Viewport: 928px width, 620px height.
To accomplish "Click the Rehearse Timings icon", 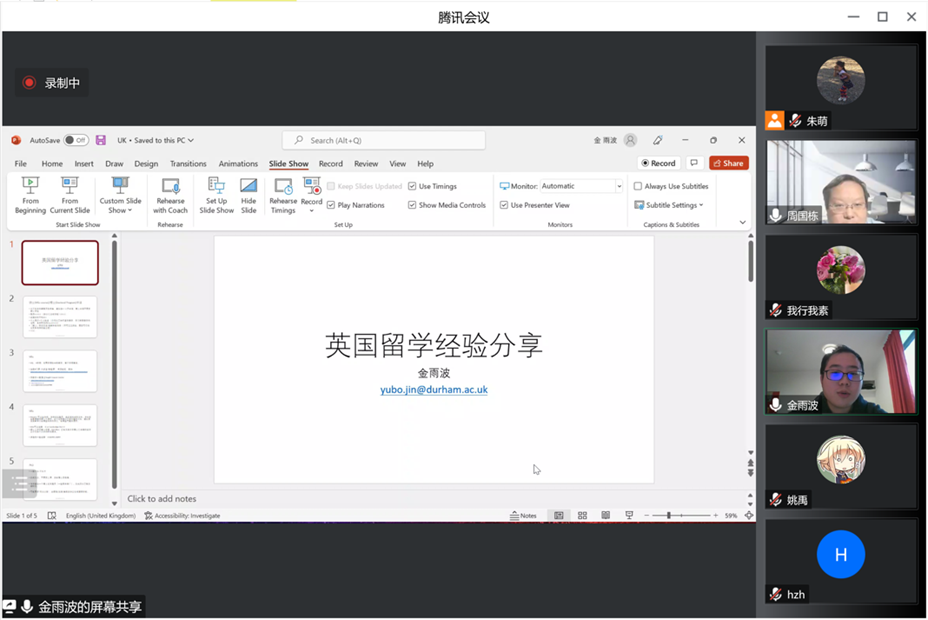I will pyautogui.click(x=283, y=187).
